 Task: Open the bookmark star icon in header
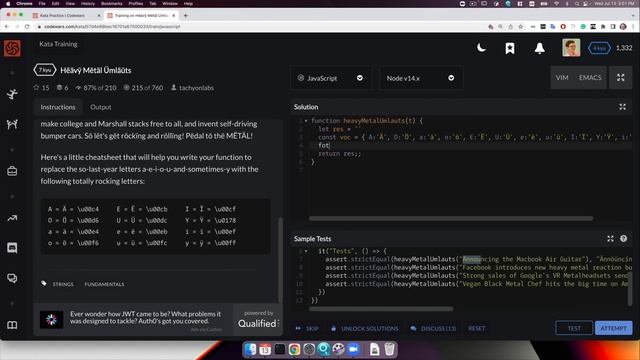pyautogui.click(x=510, y=48)
